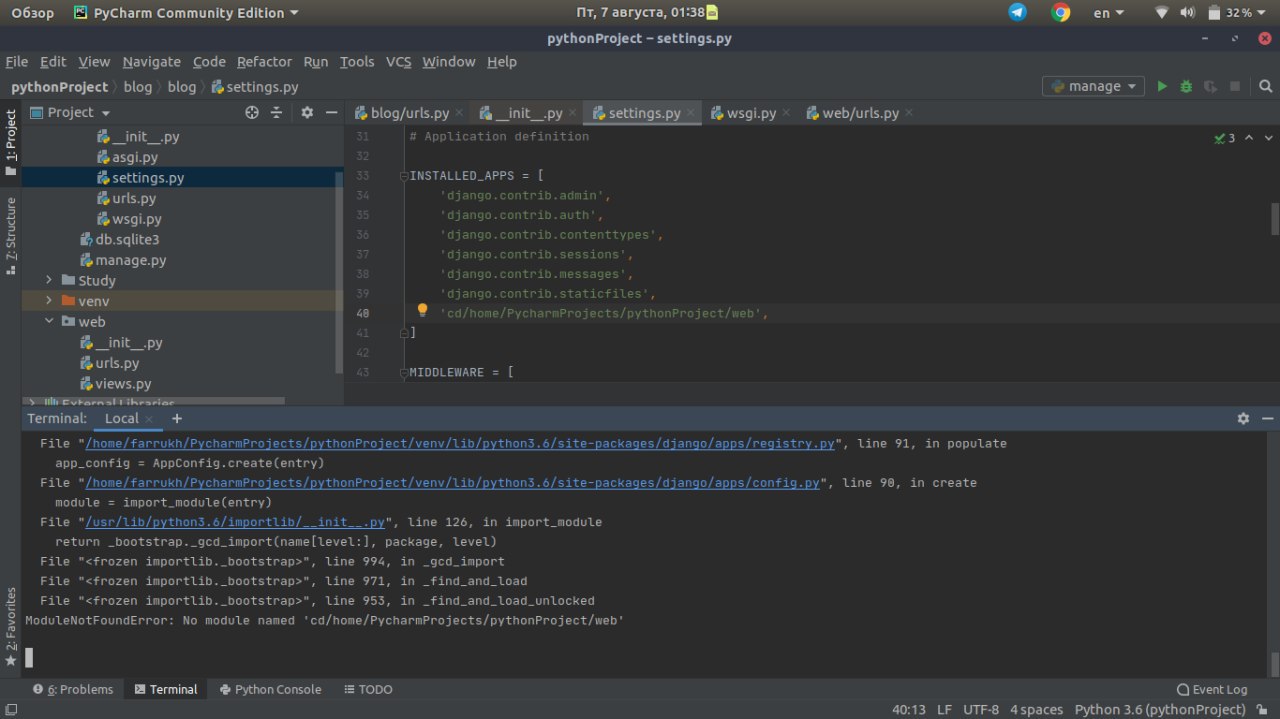Image resolution: width=1280 pixels, height=719 pixels.
Task: Open Telegram from the system tray
Action: coord(1017,12)
